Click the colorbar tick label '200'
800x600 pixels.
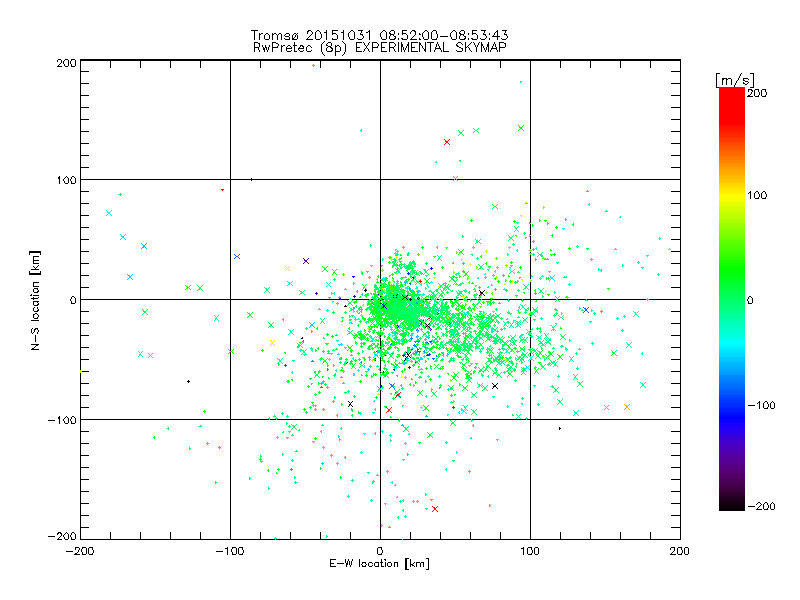pos(757,93)
